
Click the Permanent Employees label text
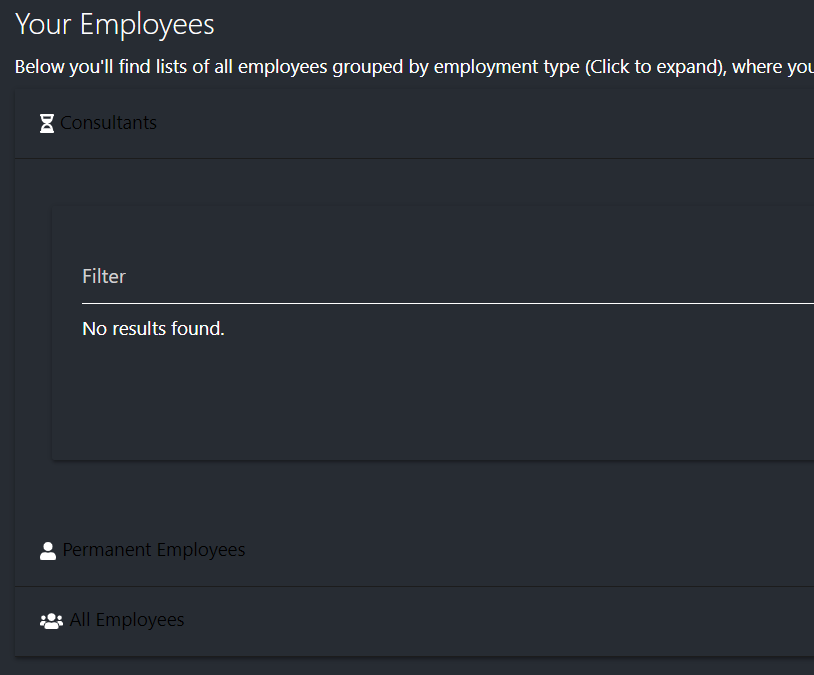tap(154, 549)
